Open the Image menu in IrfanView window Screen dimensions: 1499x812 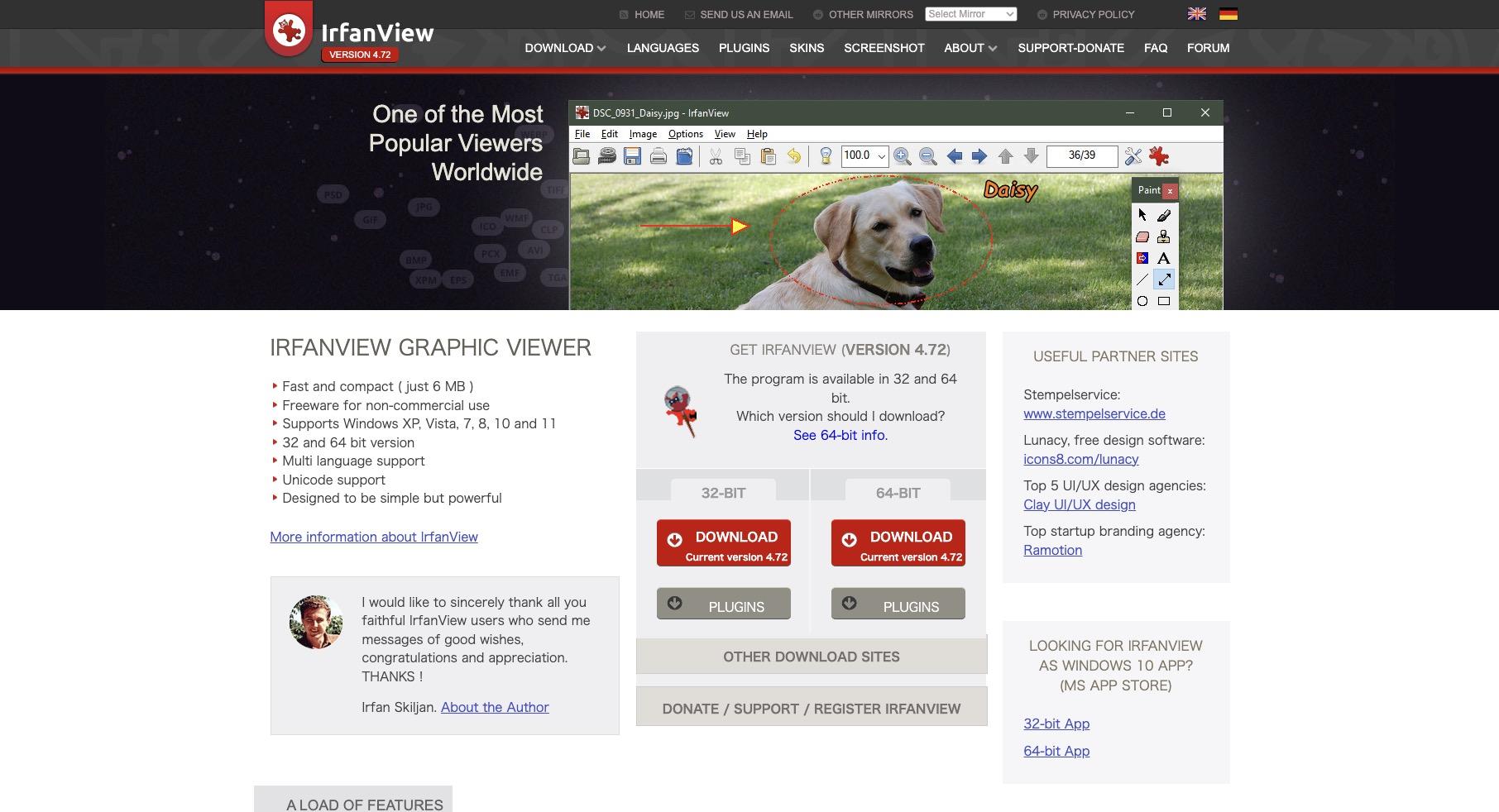tap(643, 134)
